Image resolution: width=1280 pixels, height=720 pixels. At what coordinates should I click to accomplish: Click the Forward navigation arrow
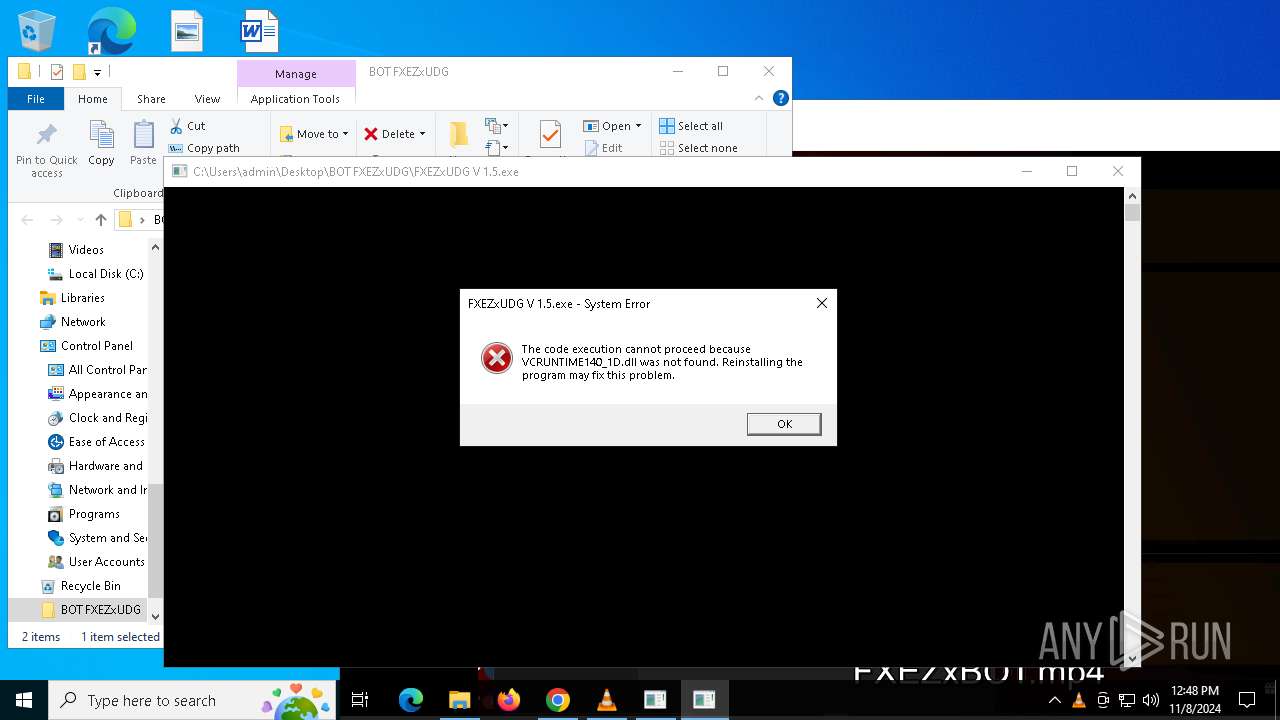coord(56,220)
